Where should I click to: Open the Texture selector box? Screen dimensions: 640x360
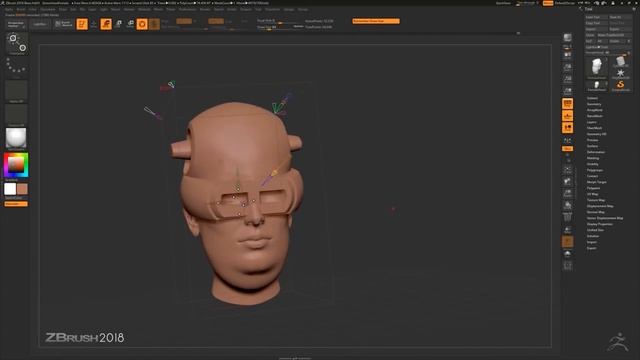16,115
